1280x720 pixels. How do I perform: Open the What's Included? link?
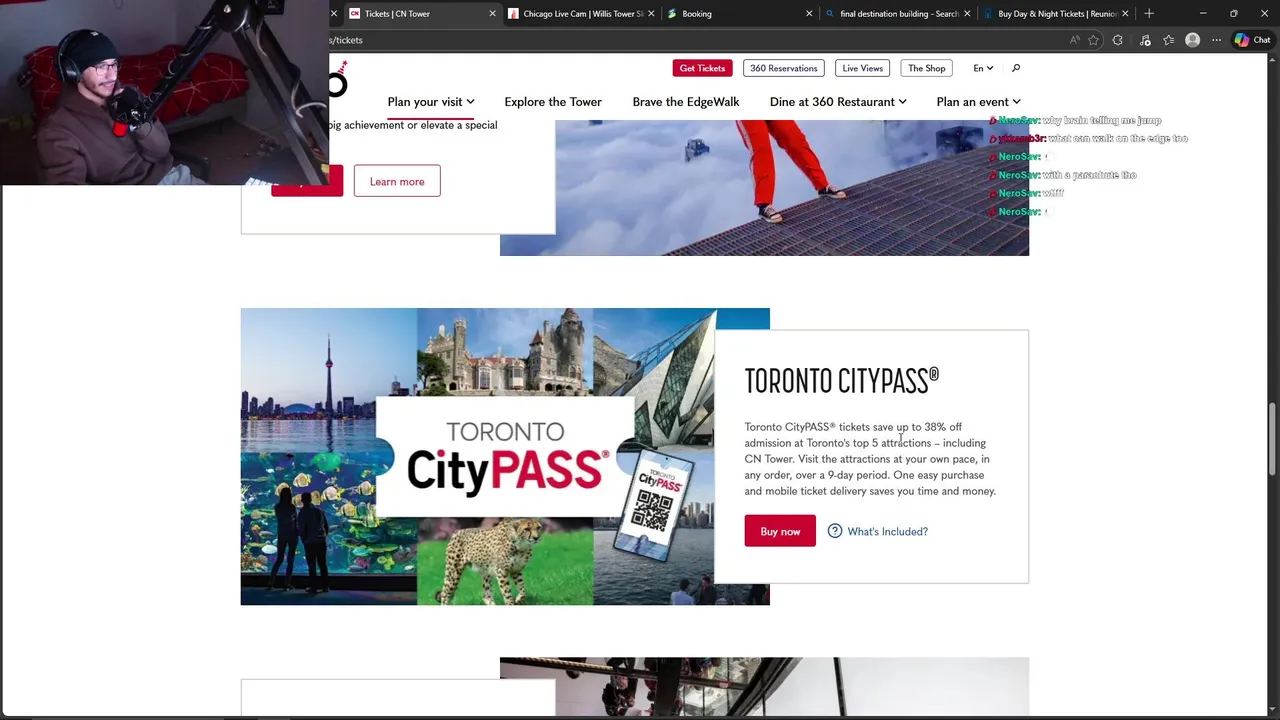tap(888, 531)
